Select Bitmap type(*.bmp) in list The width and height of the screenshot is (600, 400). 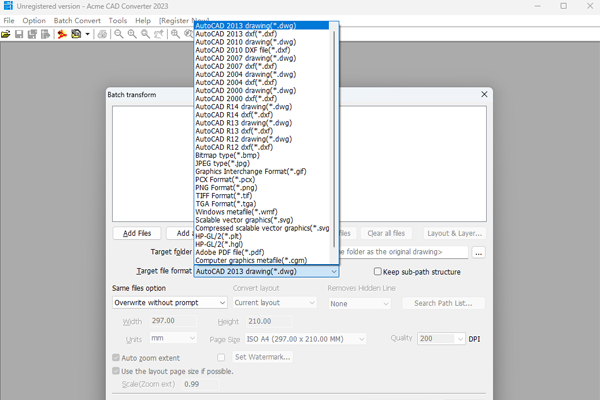[x=262, y=155]
